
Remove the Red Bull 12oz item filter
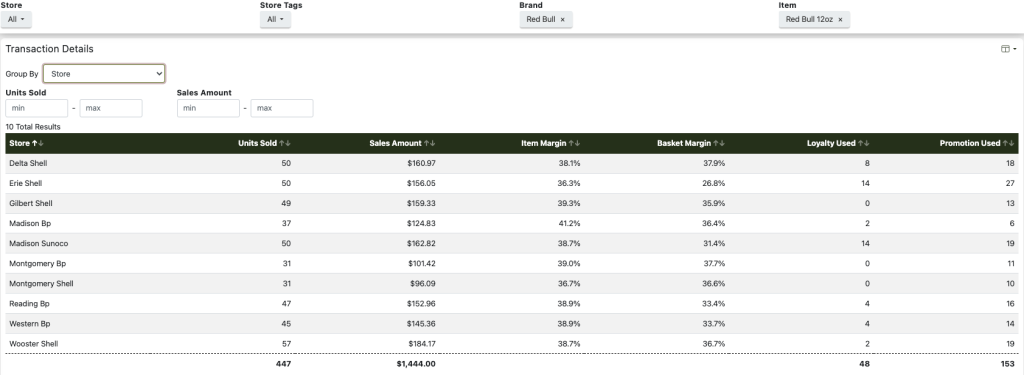tap(840, 20)
